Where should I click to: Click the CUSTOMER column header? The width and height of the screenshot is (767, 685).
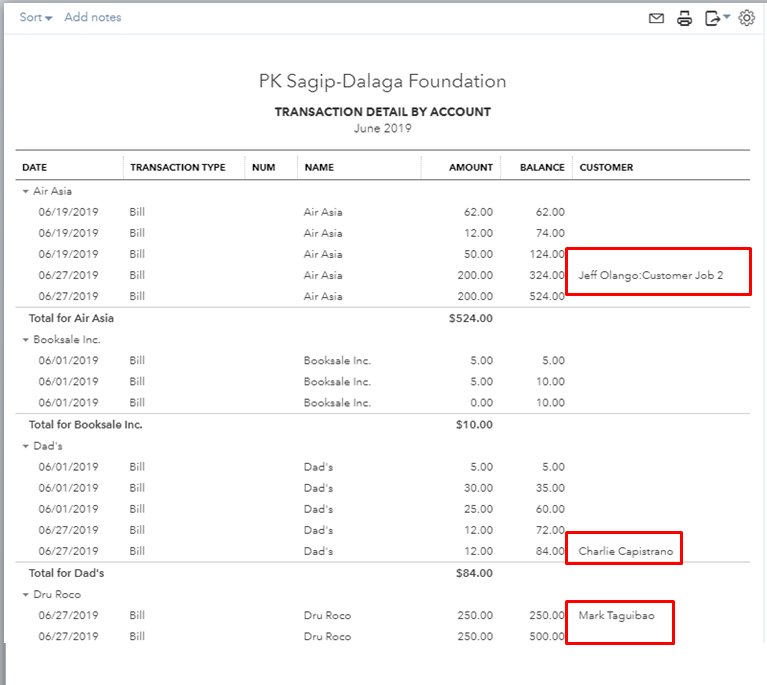click(x=606, y=168)
